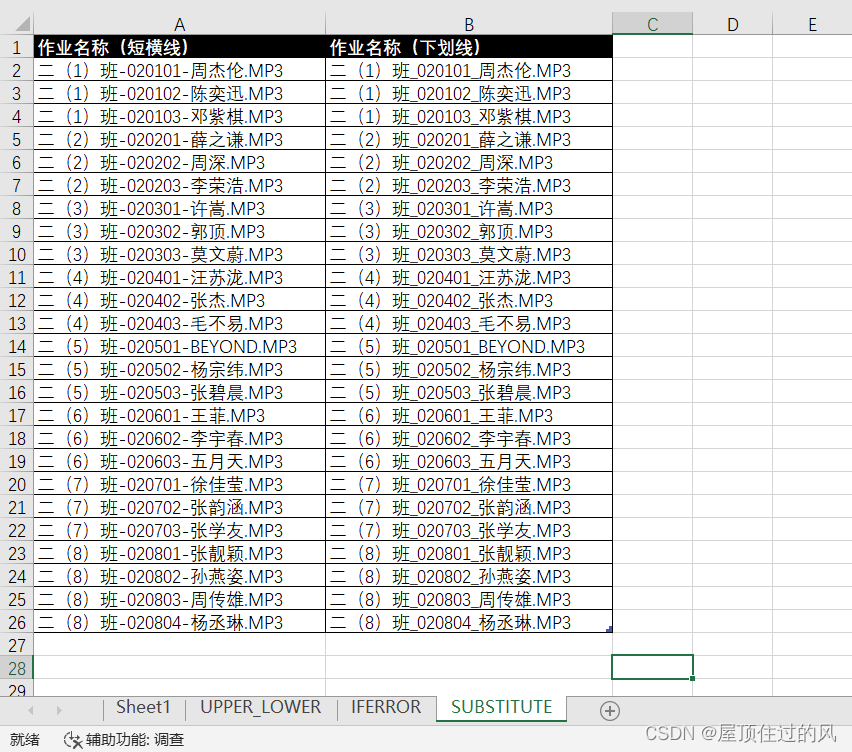Select cell 二（2）班-020203-李荣浩.MP3
This screenshot has width=852, height=752.
tap(180, 185)
